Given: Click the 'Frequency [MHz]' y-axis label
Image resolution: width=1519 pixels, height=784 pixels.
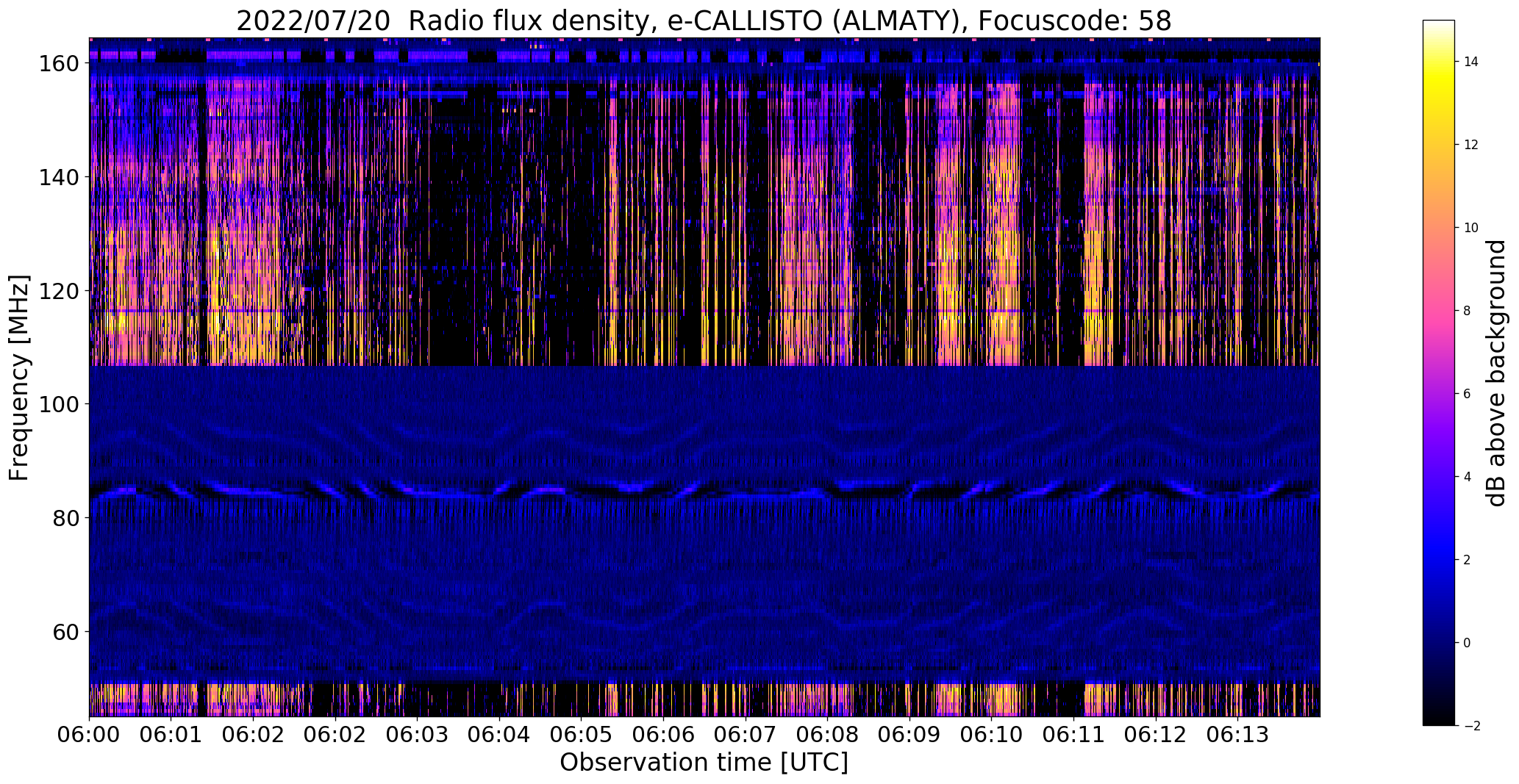Looking at the screenshot, I should click(x=20, y=378).
